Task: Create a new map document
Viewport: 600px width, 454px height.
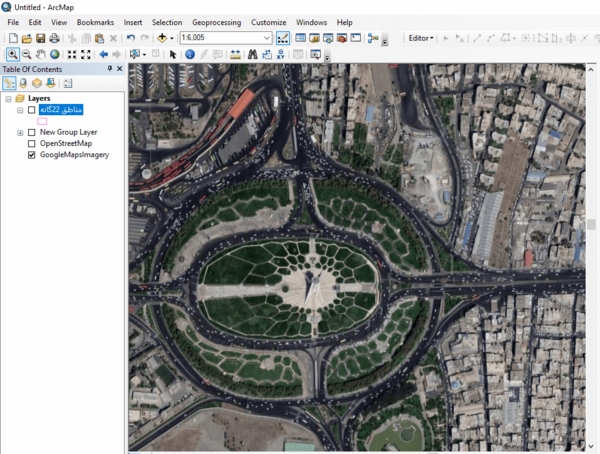Action: point(13,38)
